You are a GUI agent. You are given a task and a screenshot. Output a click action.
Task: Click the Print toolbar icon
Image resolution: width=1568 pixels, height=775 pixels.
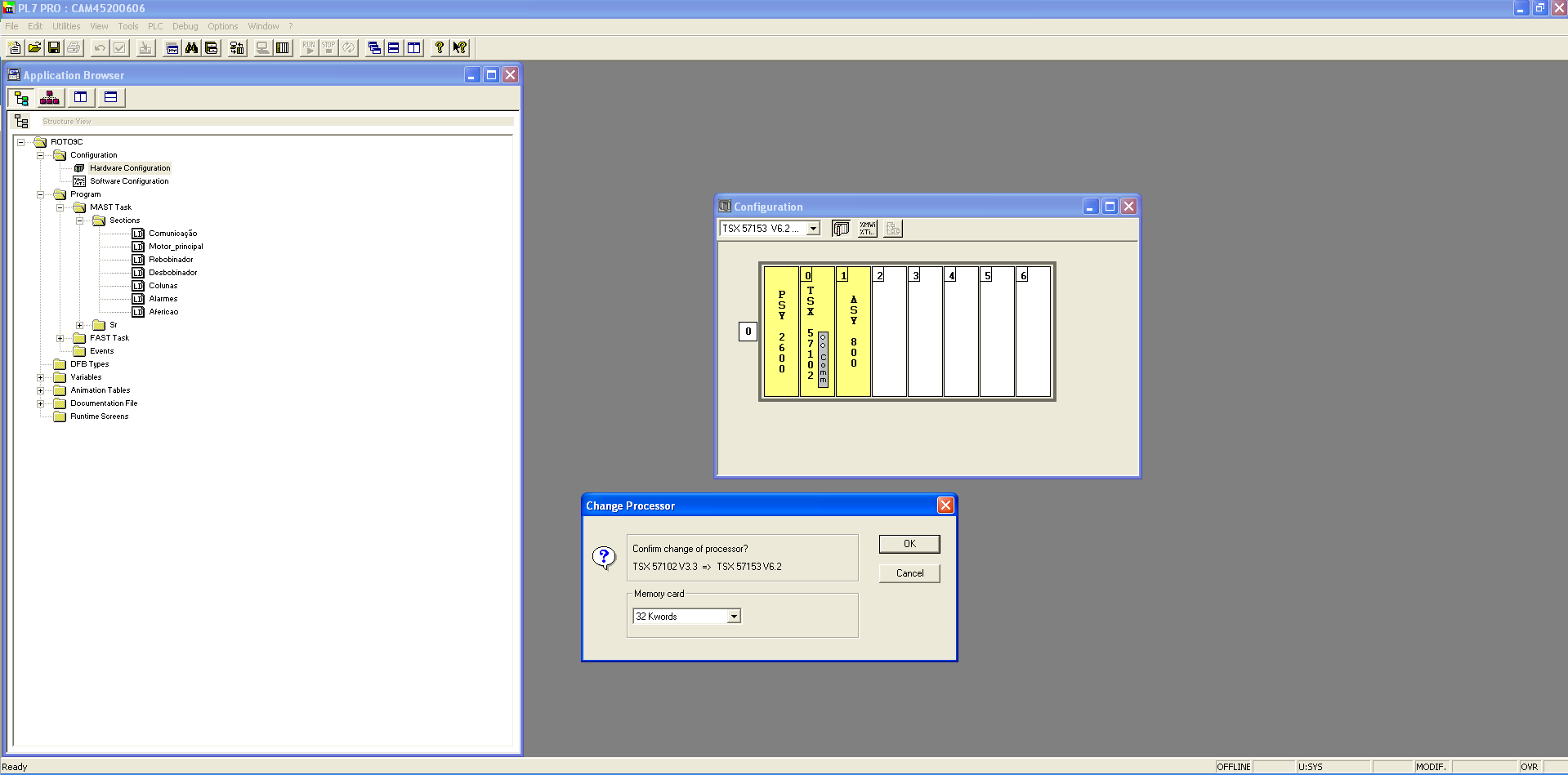pos(74,47)
